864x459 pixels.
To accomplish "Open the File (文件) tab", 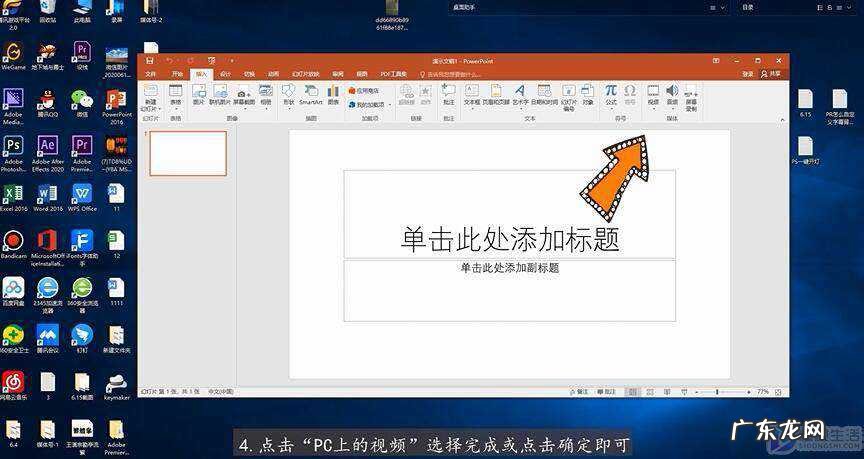I will click(x=150, y=74).
